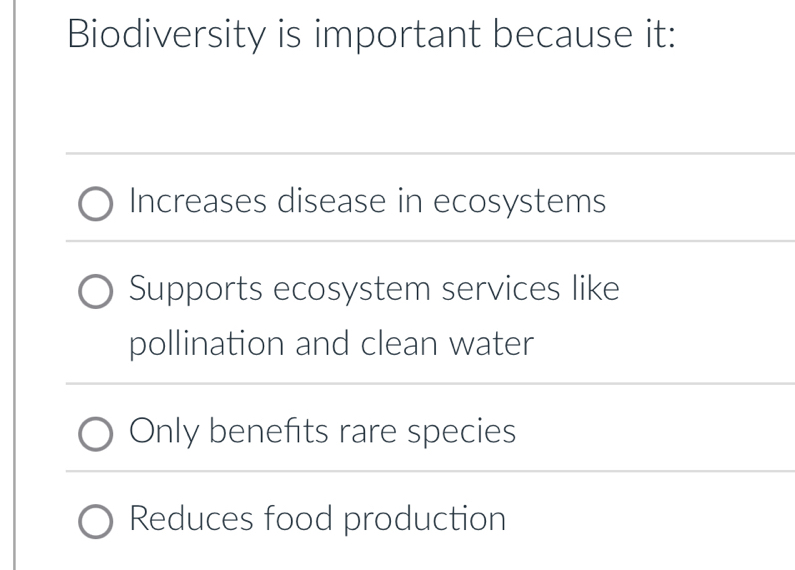The height and width of the screenshot is (570, 795).
Task: Click the word 'because' in the question heading
Action: point(558,39)
